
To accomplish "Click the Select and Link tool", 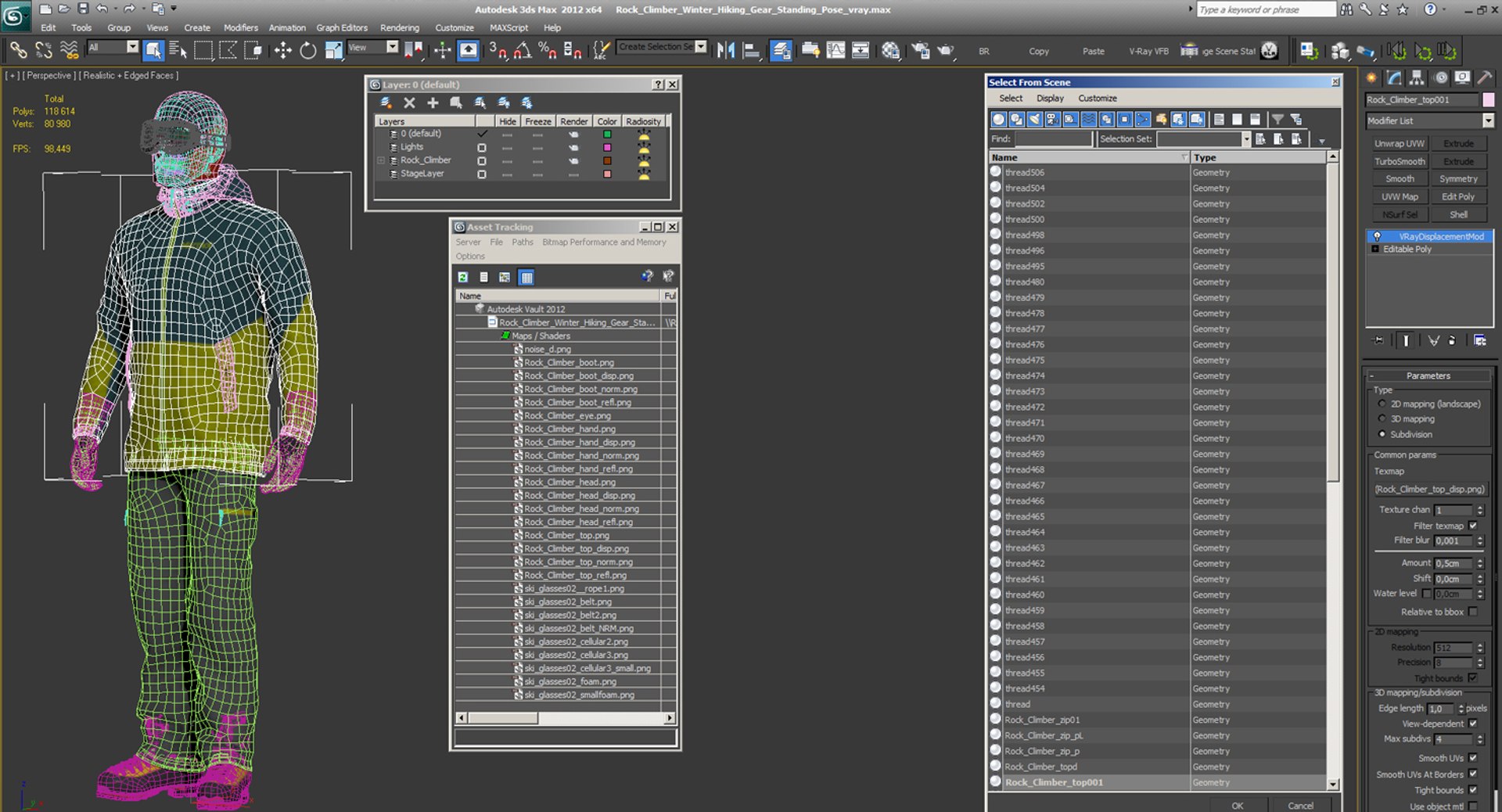I will tap(18, 51).
